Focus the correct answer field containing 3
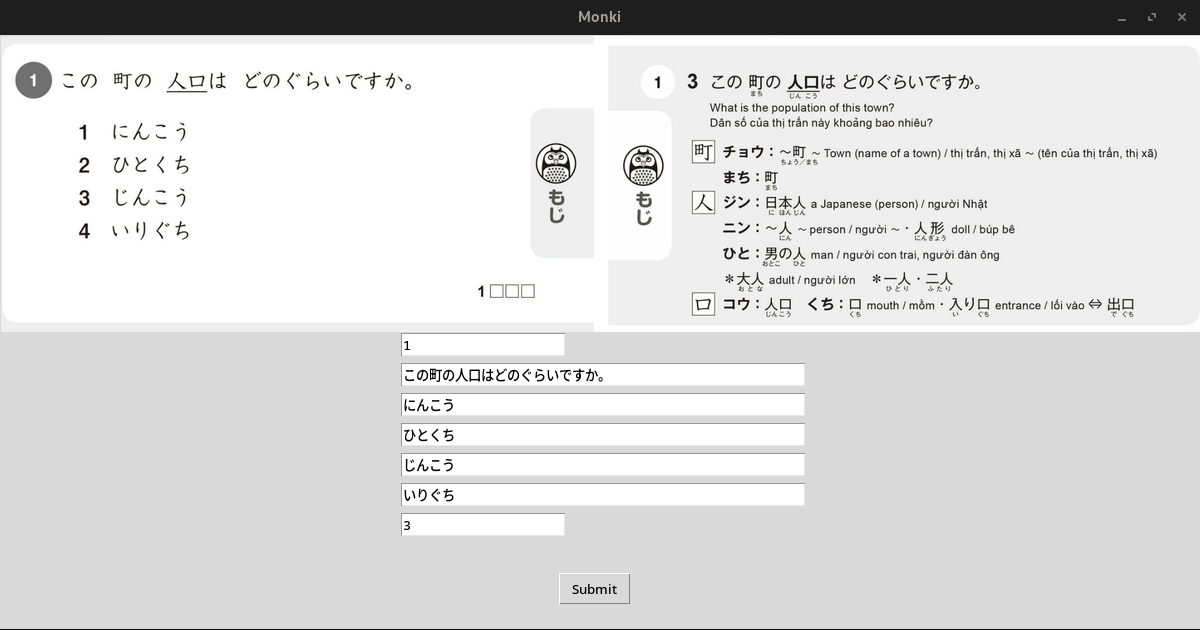The image size is (1200, 630). (483, 525)
